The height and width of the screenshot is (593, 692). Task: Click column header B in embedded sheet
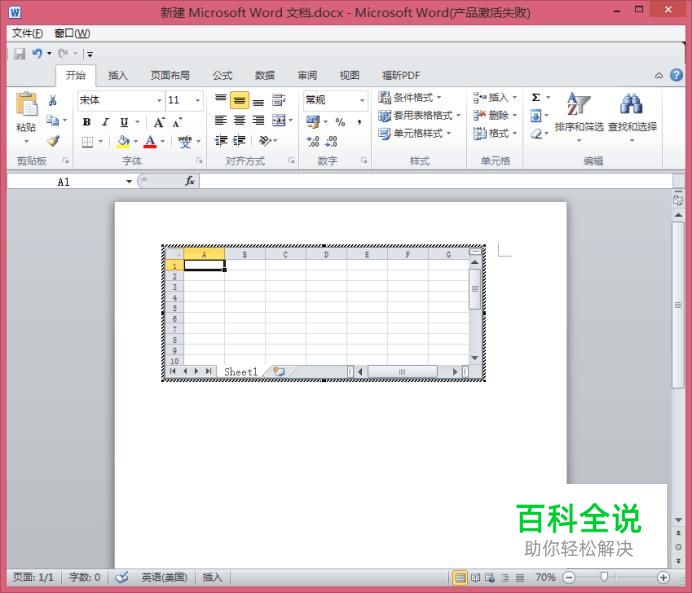pos(245,255)
